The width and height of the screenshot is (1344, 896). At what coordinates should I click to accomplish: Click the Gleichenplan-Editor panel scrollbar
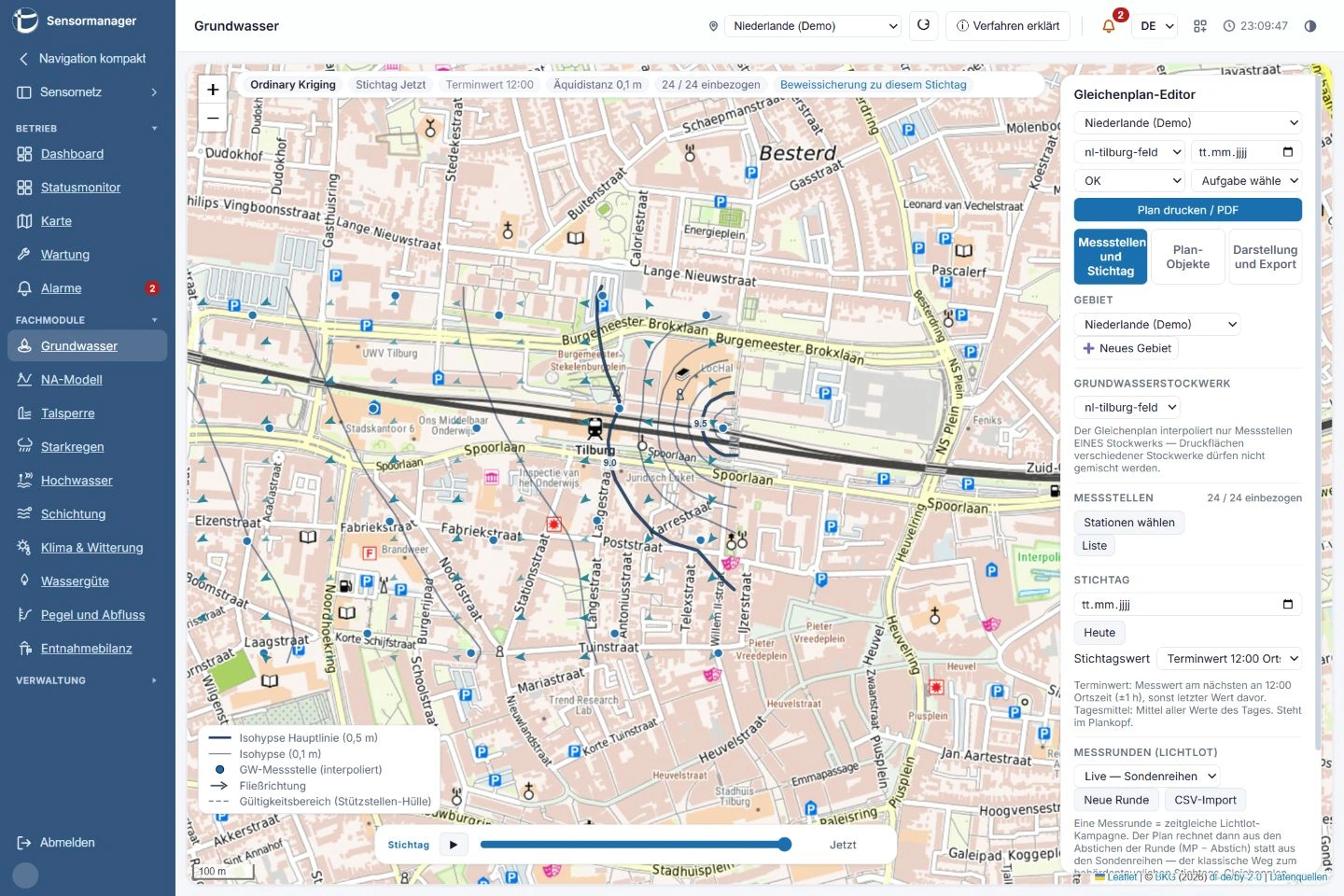pos(1317,411)
